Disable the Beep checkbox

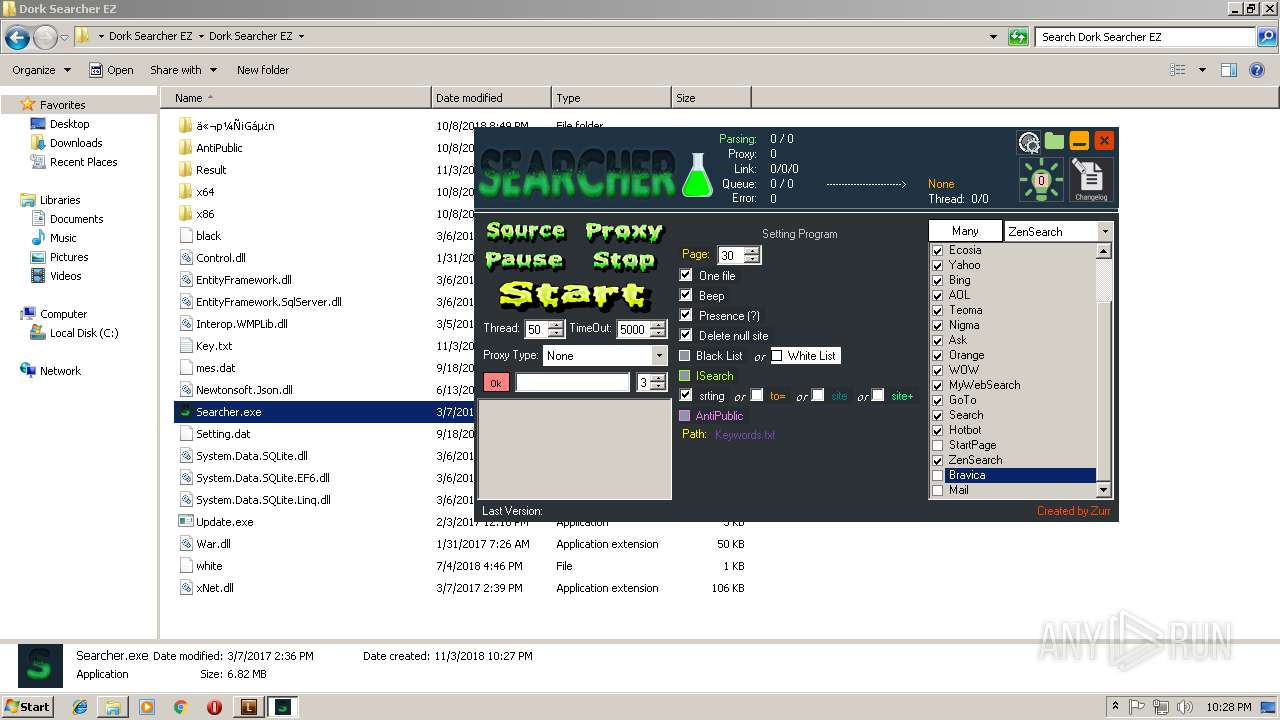tap(686, 295)
